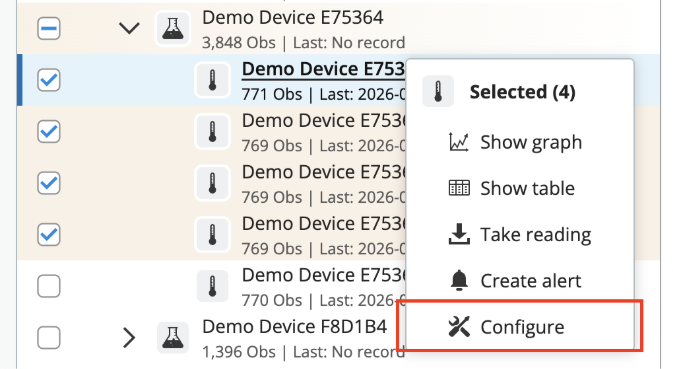Click the flask icon for Demo Device E75364
Viewport: 673px width, 369px height.
pyautogui.click(x=173, y=28)
